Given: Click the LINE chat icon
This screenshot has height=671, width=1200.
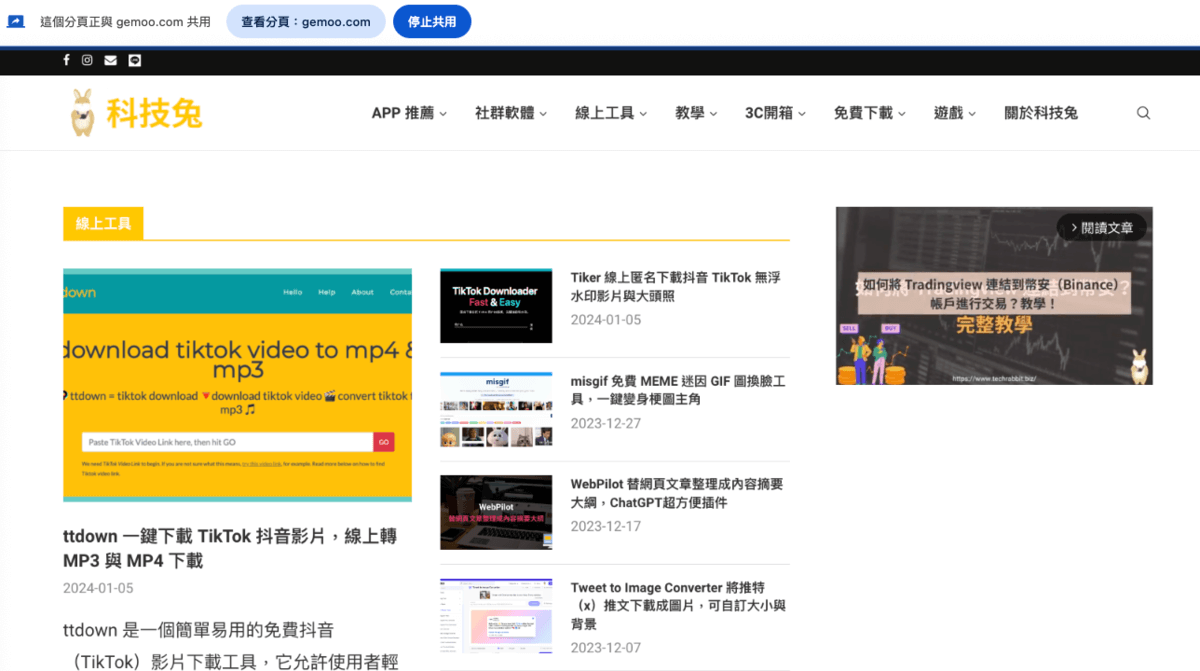Looking at the screenshot, I should point(134,60).
